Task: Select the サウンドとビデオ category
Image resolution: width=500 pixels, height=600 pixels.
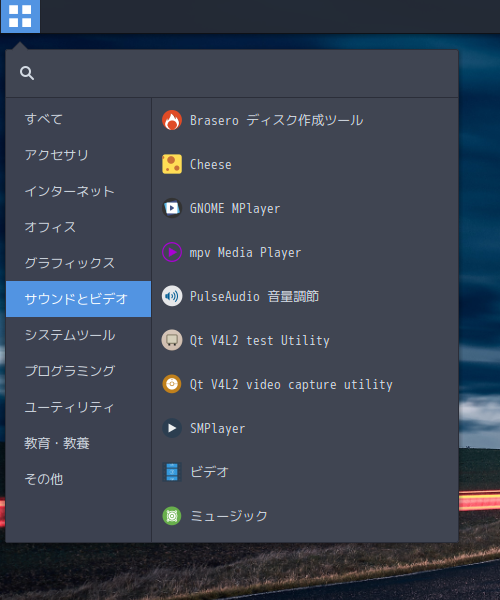Action: 78,299
